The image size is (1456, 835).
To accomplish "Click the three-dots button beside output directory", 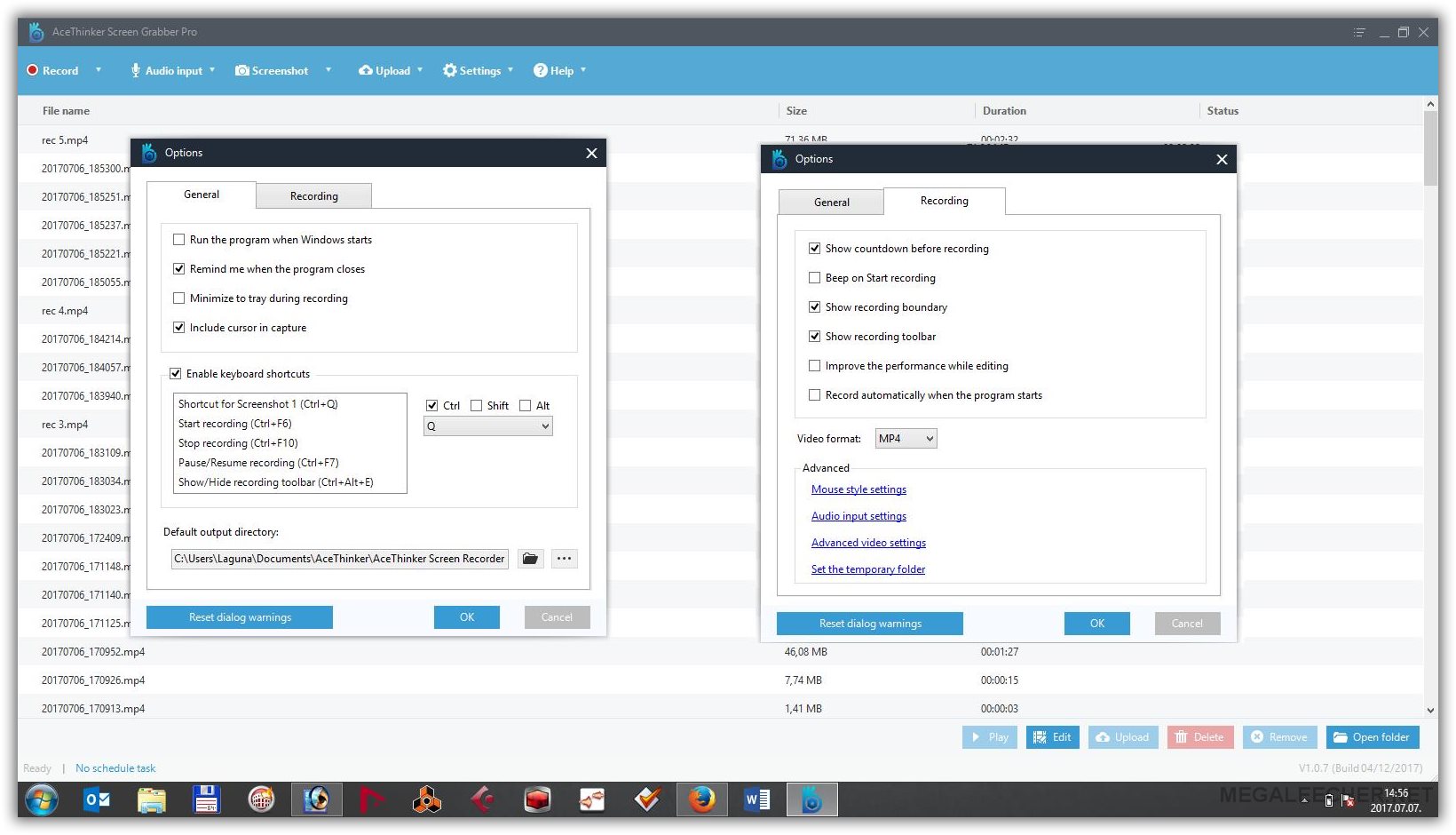I will tap(564, 559).
